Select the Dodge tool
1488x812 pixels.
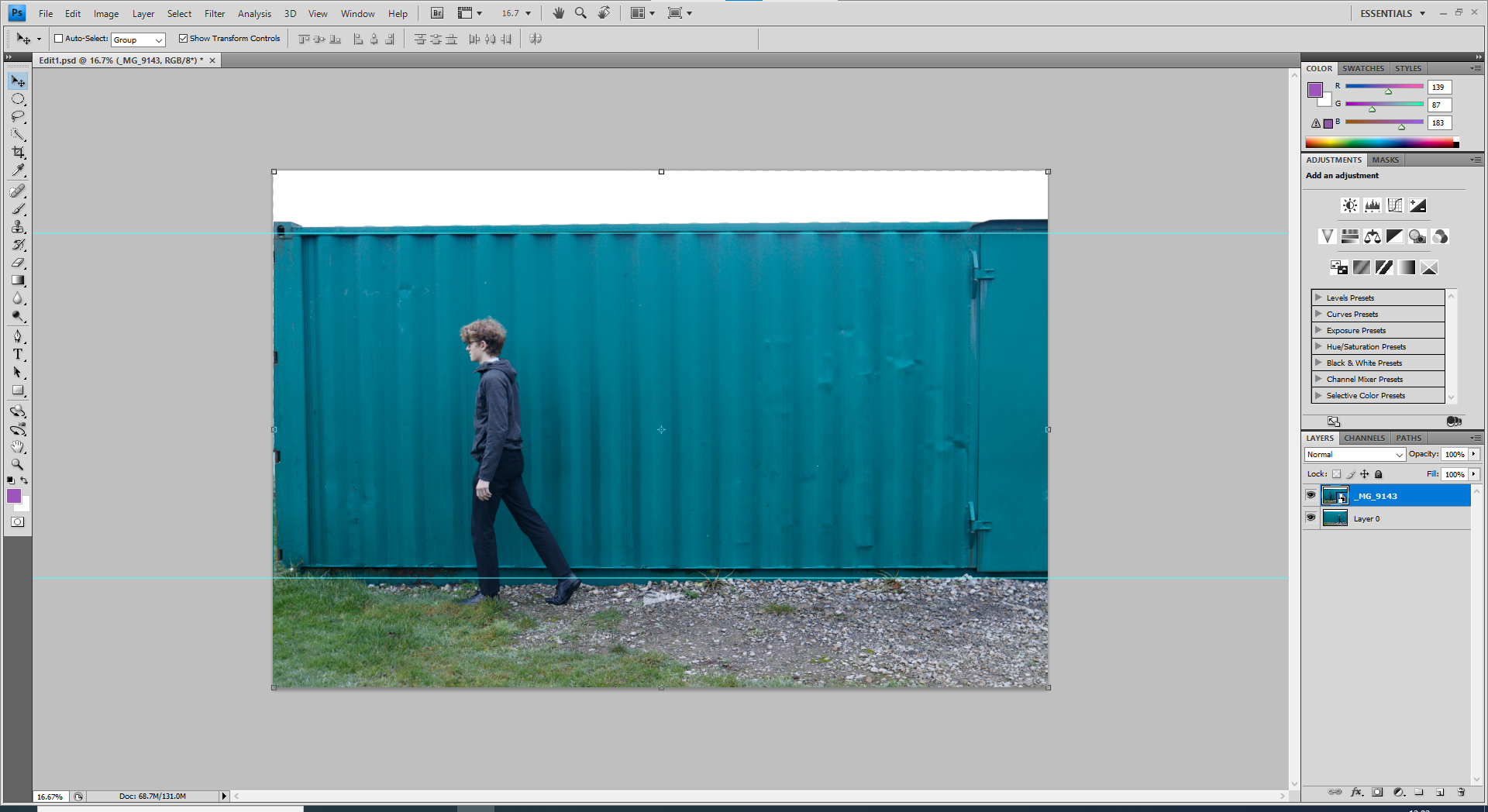click(x=18, y=316)
